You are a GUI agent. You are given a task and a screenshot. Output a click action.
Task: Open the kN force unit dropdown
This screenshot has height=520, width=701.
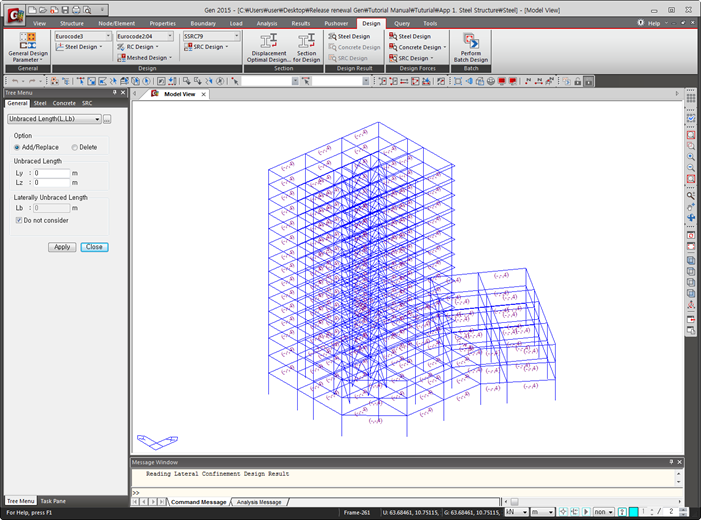click(x=516, y=512)
